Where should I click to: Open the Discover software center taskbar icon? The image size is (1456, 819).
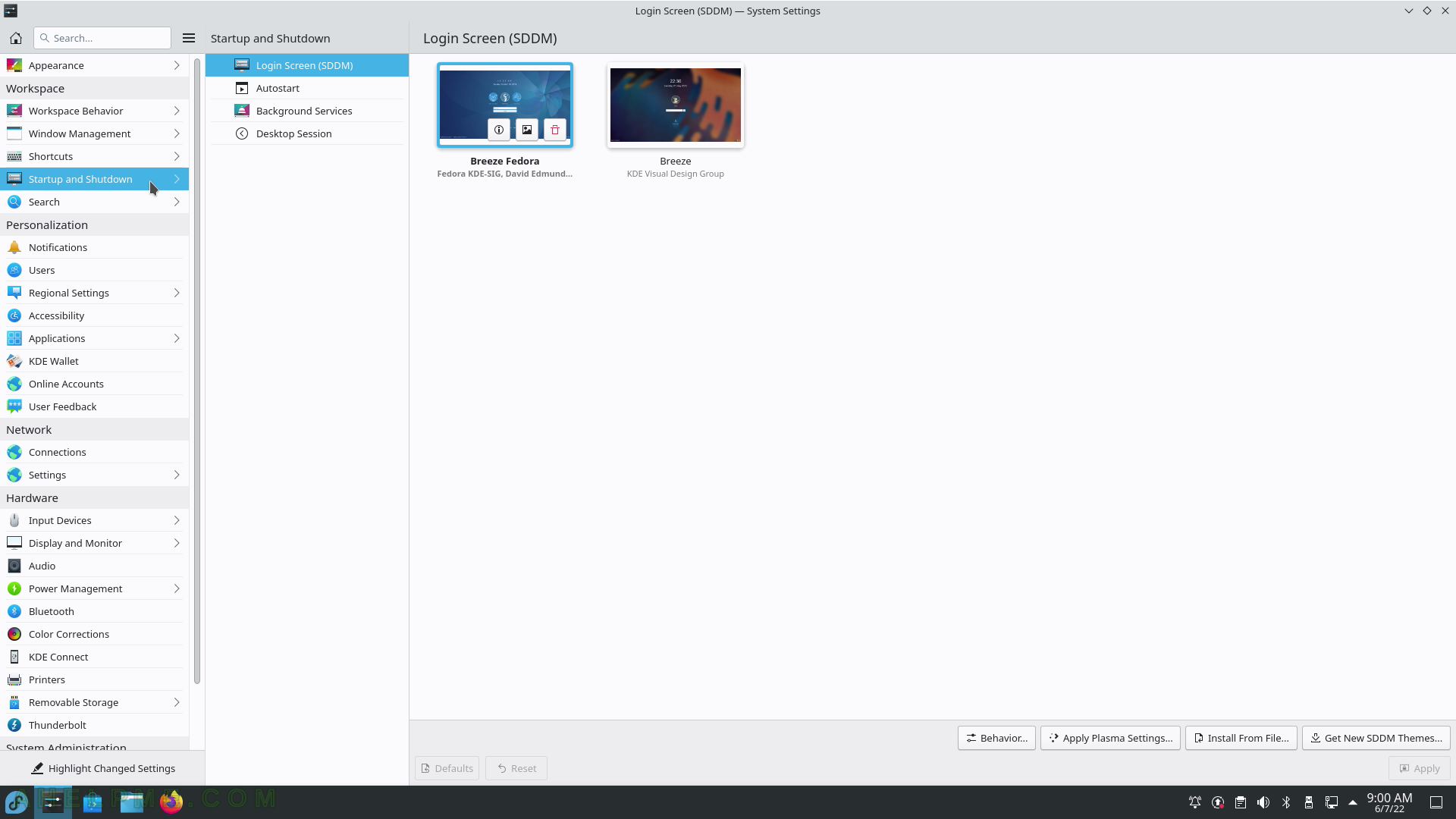(93, 802)
